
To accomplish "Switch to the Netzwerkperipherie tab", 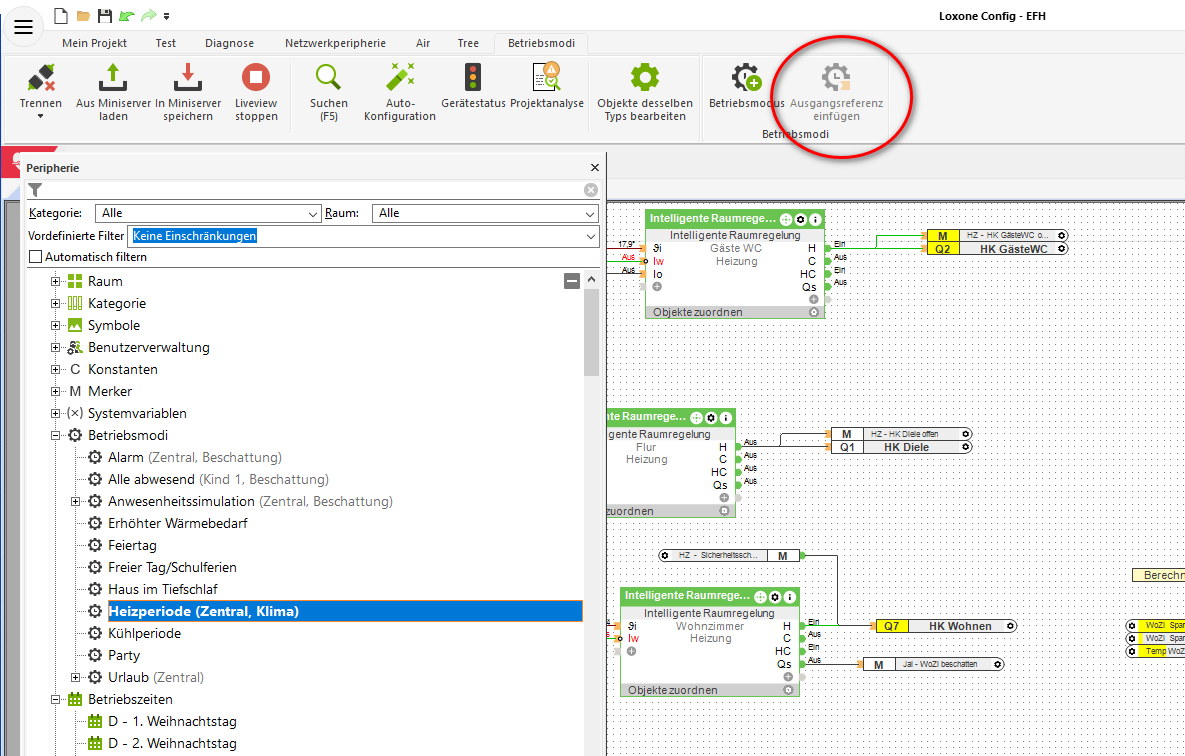I will pos(334,43).
